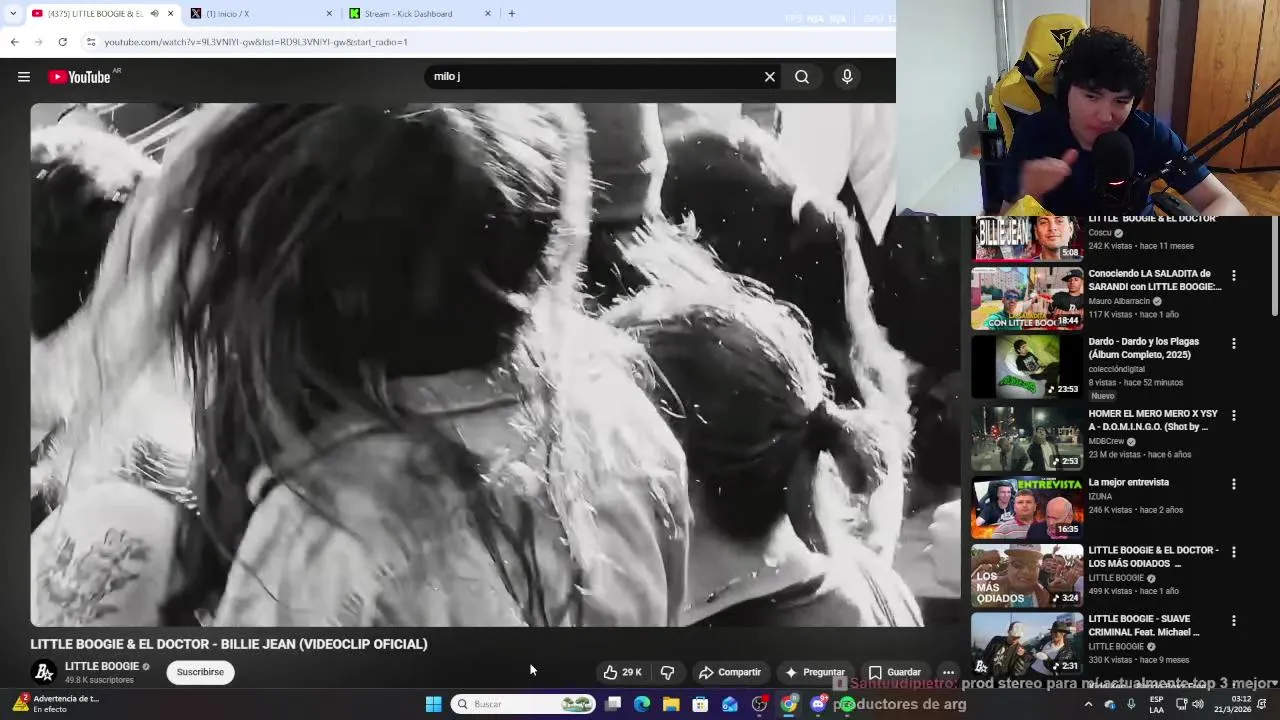1280x720 pixels.
Task: Open the weather 'Advertencia de t...' widget
Action: pyautogui.click(x=55, y=704)
